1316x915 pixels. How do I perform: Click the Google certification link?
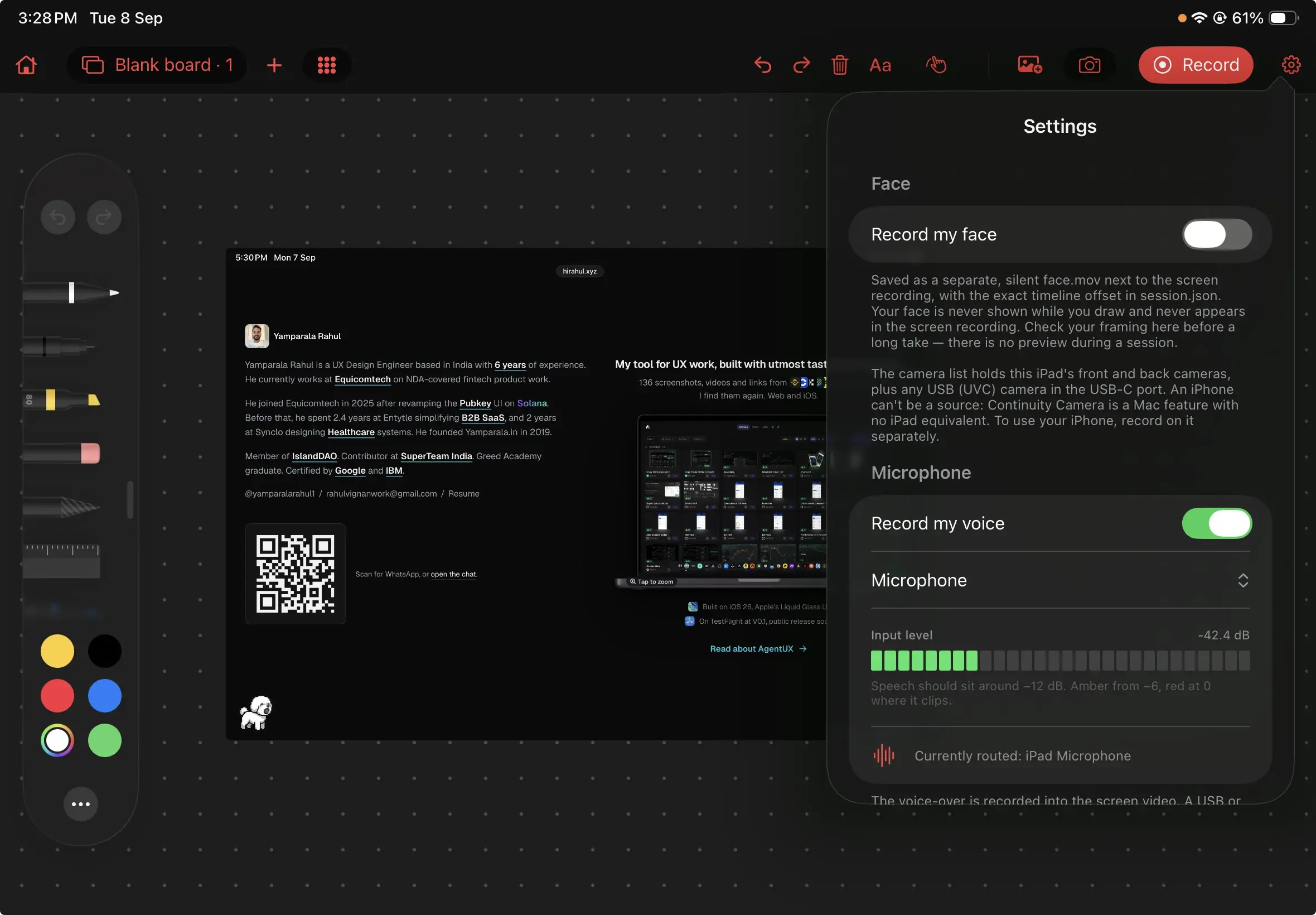pyautogui.click(x=350, y=471)
